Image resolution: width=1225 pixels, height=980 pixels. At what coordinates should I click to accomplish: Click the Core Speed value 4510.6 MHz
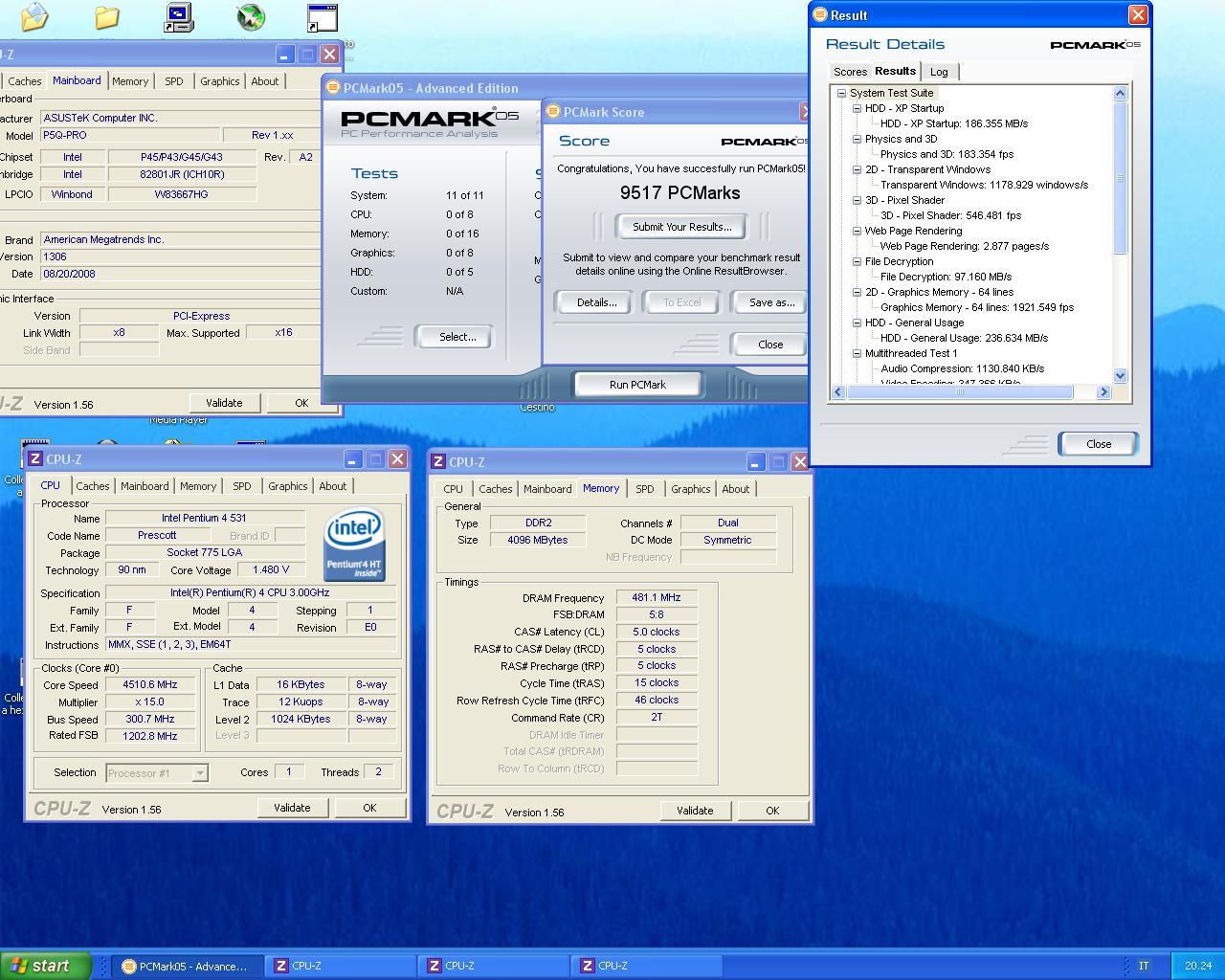click(x=149, y=685)
